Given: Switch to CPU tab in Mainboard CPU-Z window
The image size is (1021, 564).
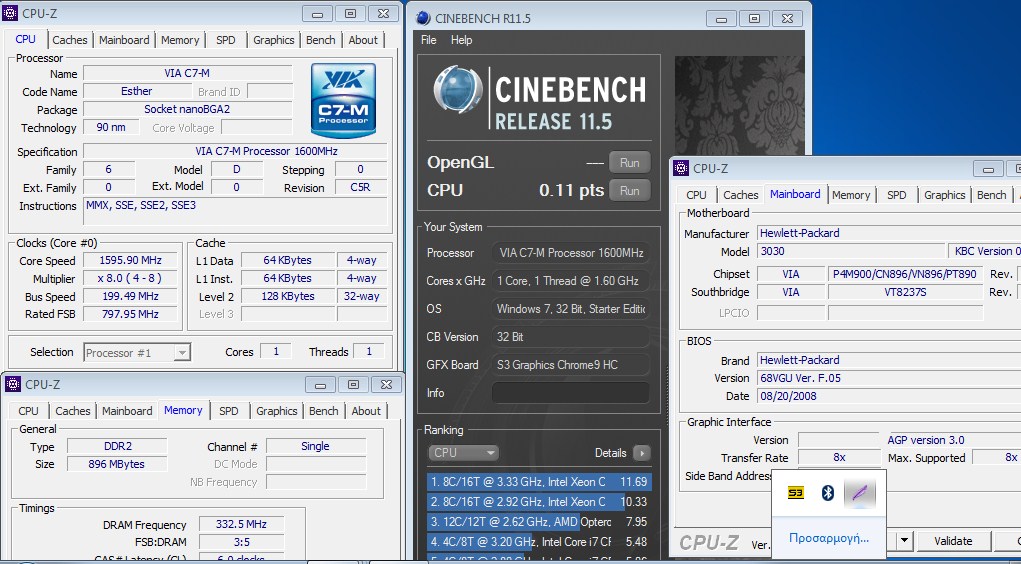Looking at the screenshot, I should point(696,195).
